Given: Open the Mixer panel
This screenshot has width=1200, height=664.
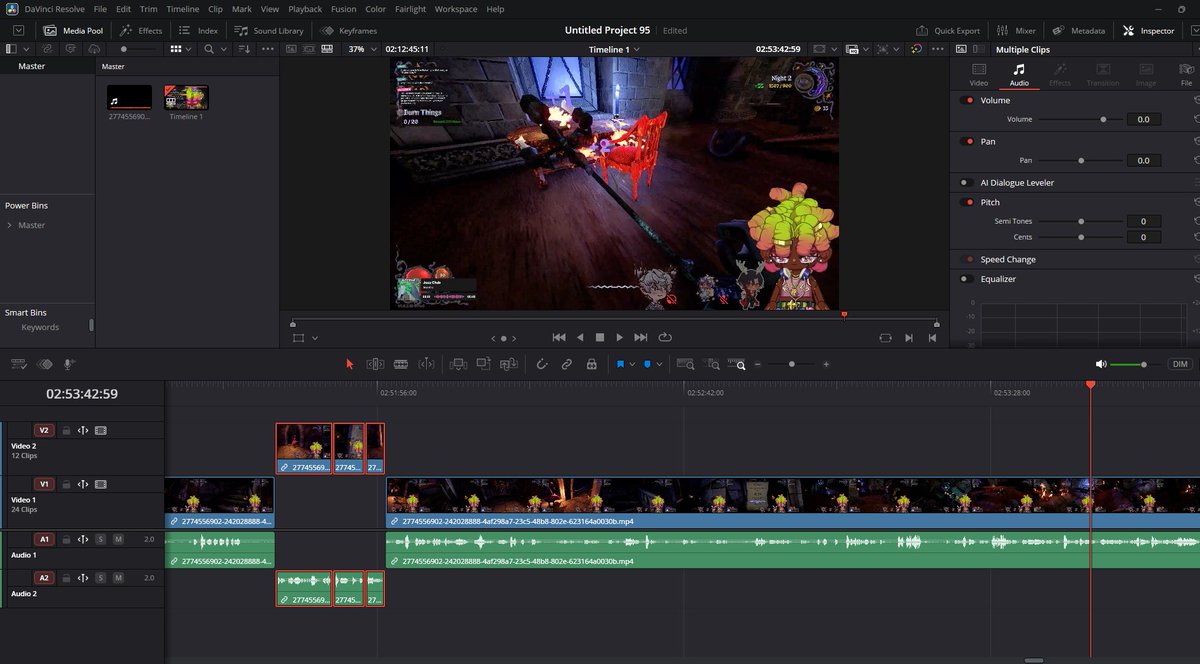Looking at the screenshot, I should (x=1015, y=30).
